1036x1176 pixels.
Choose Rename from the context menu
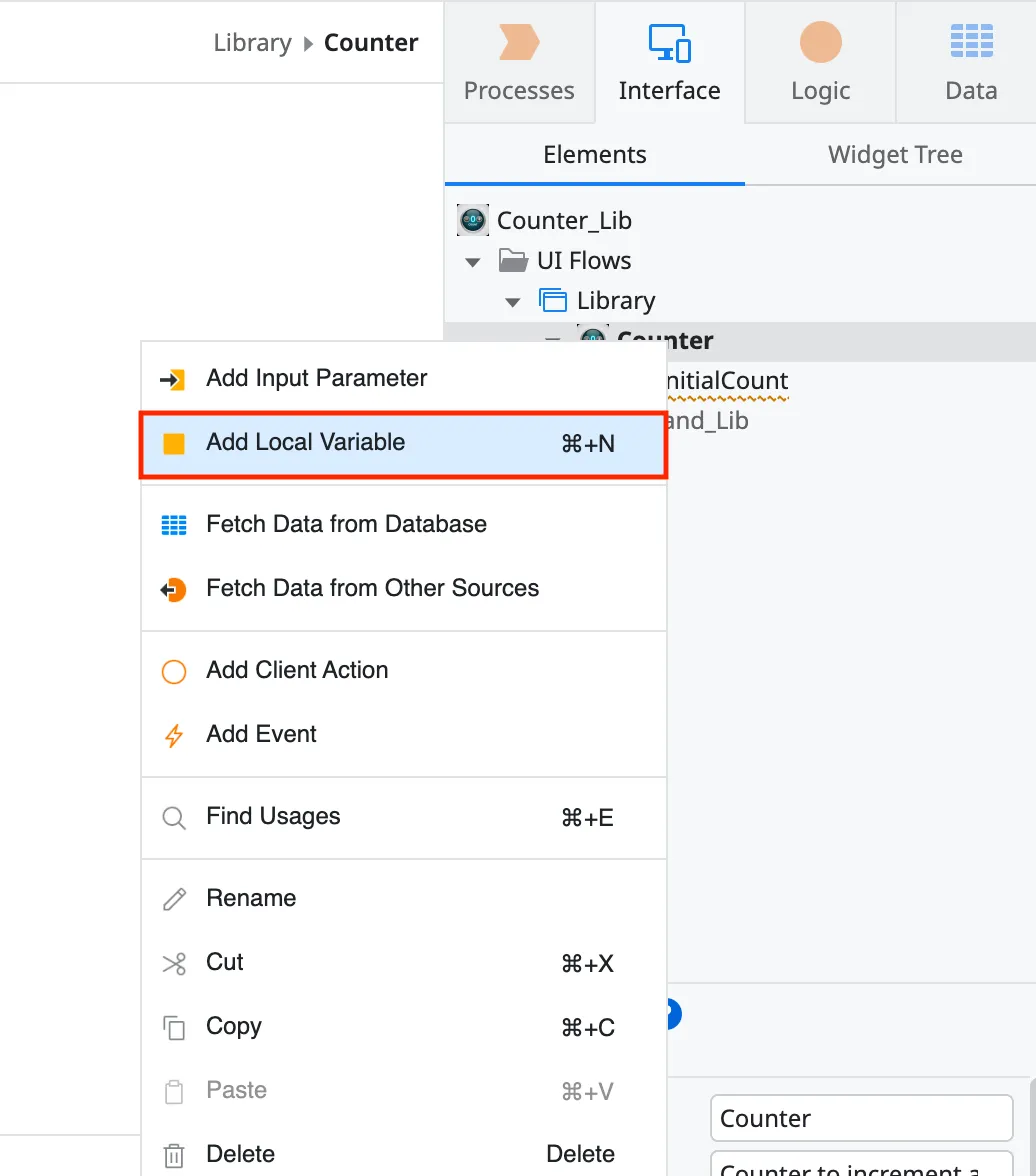251,897
